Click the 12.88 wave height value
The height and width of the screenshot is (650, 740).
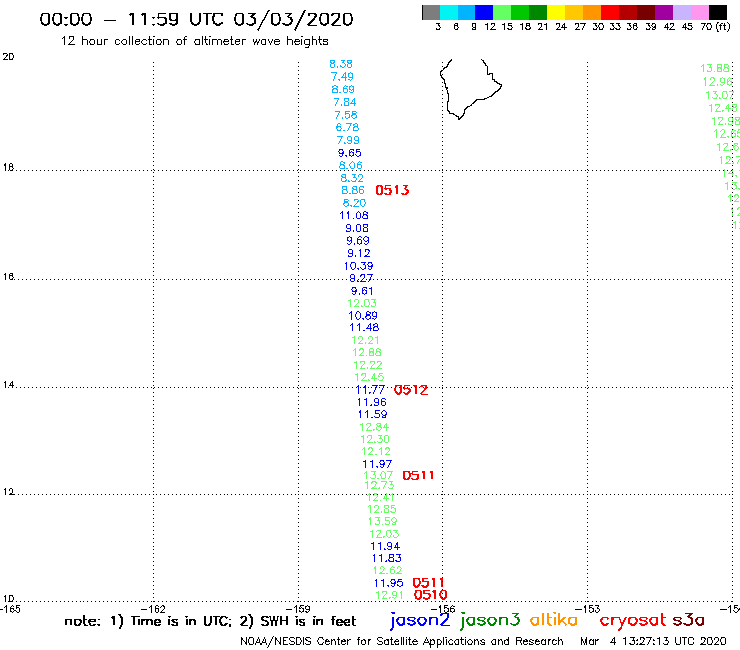click(367, 353)
